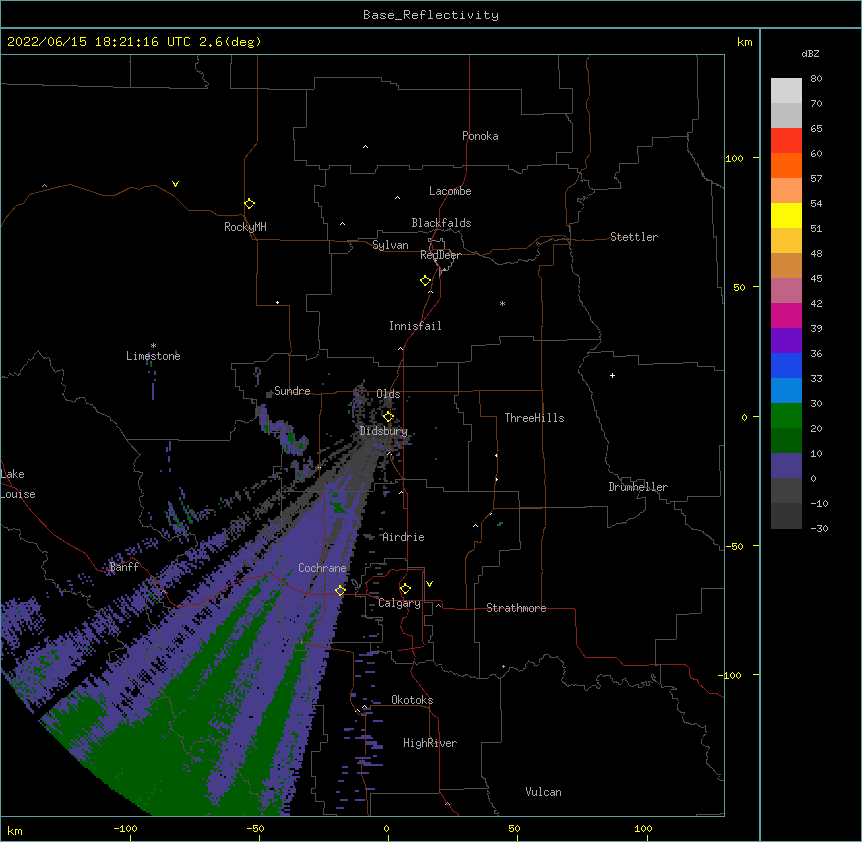
Task: Click the Lake Louise label
Action: 18,484
